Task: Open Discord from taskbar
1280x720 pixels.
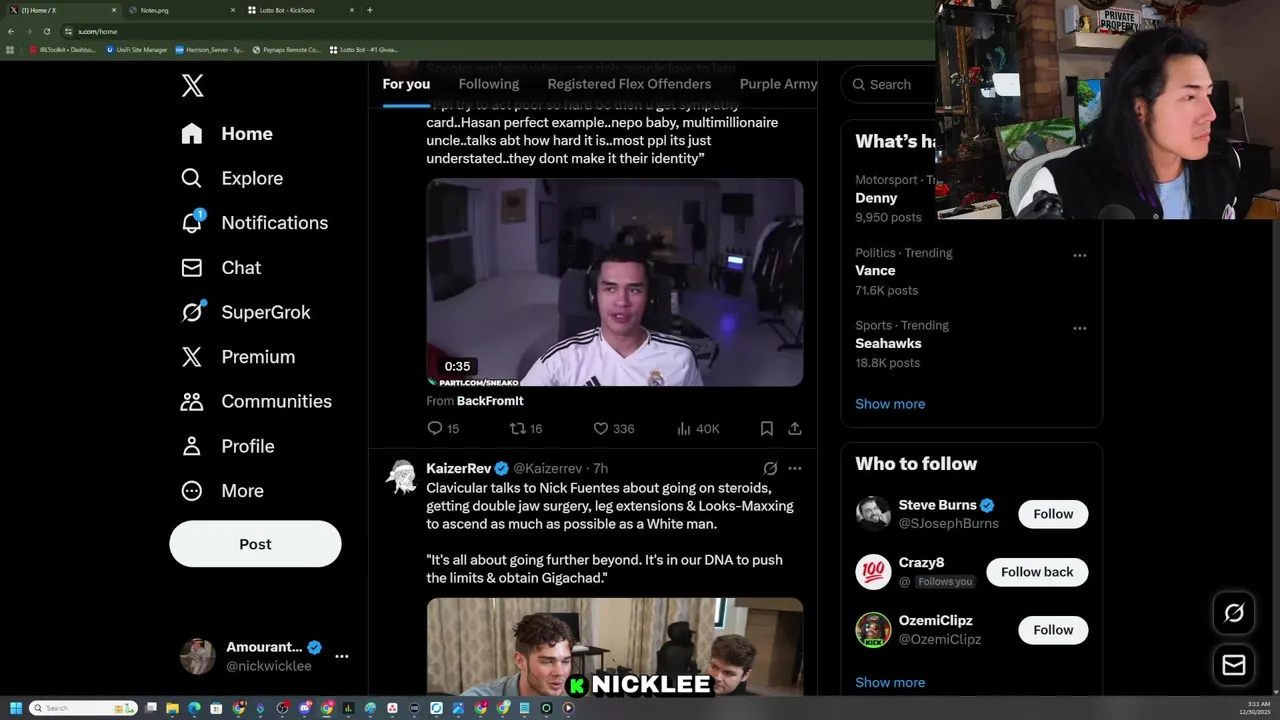Action: (305, 708)
